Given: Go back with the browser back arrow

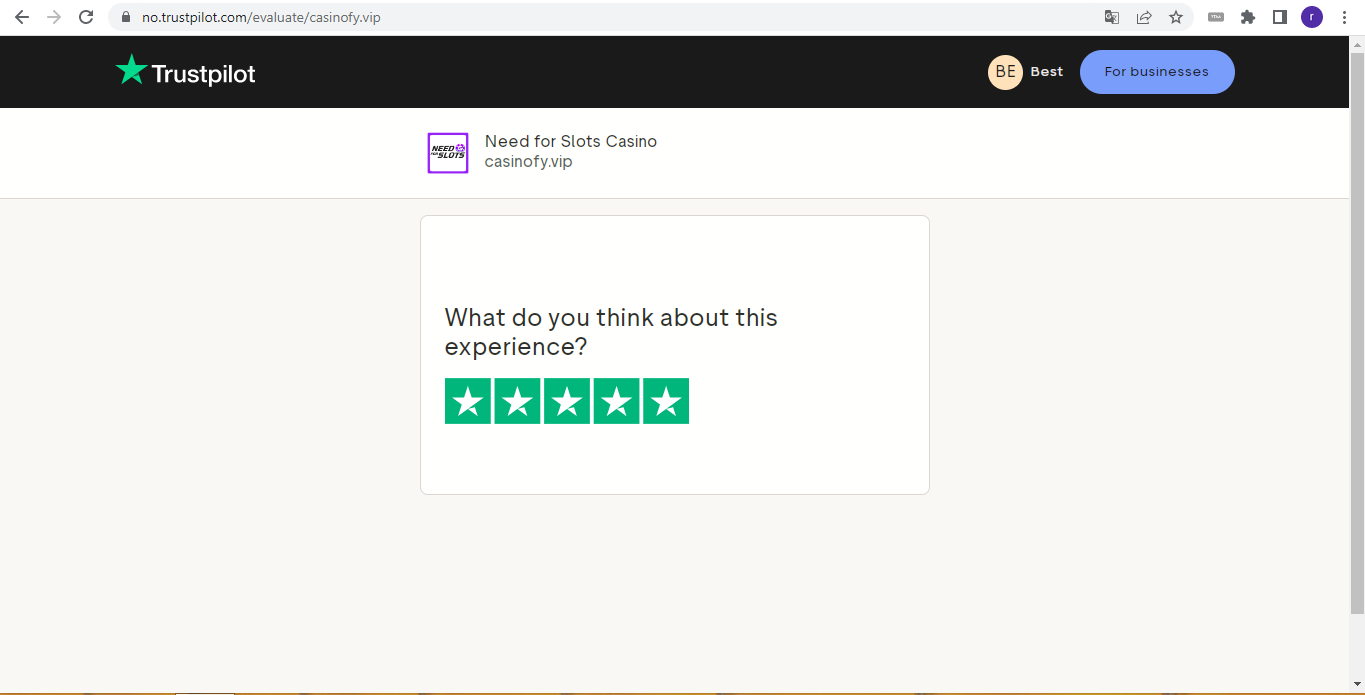Looking at the screenshot, I should (22, 17).
